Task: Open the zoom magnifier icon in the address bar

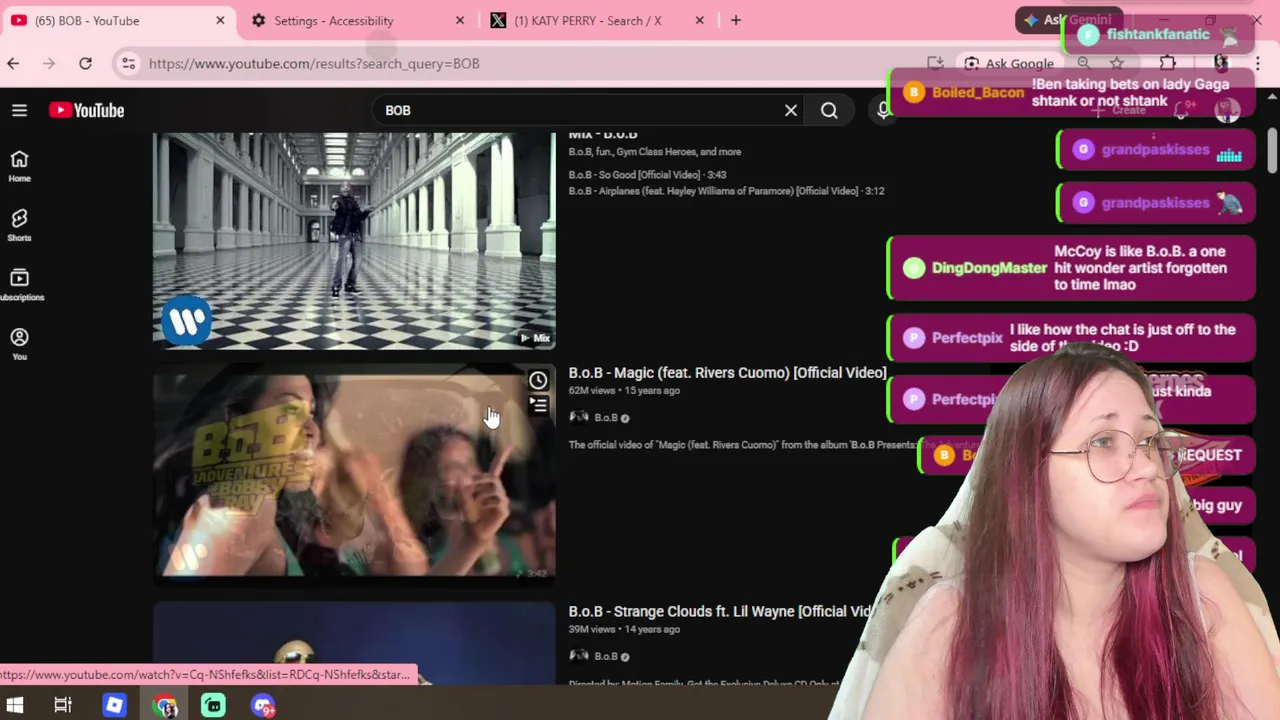Action: pyautogui.click(x=1083, y=63)
